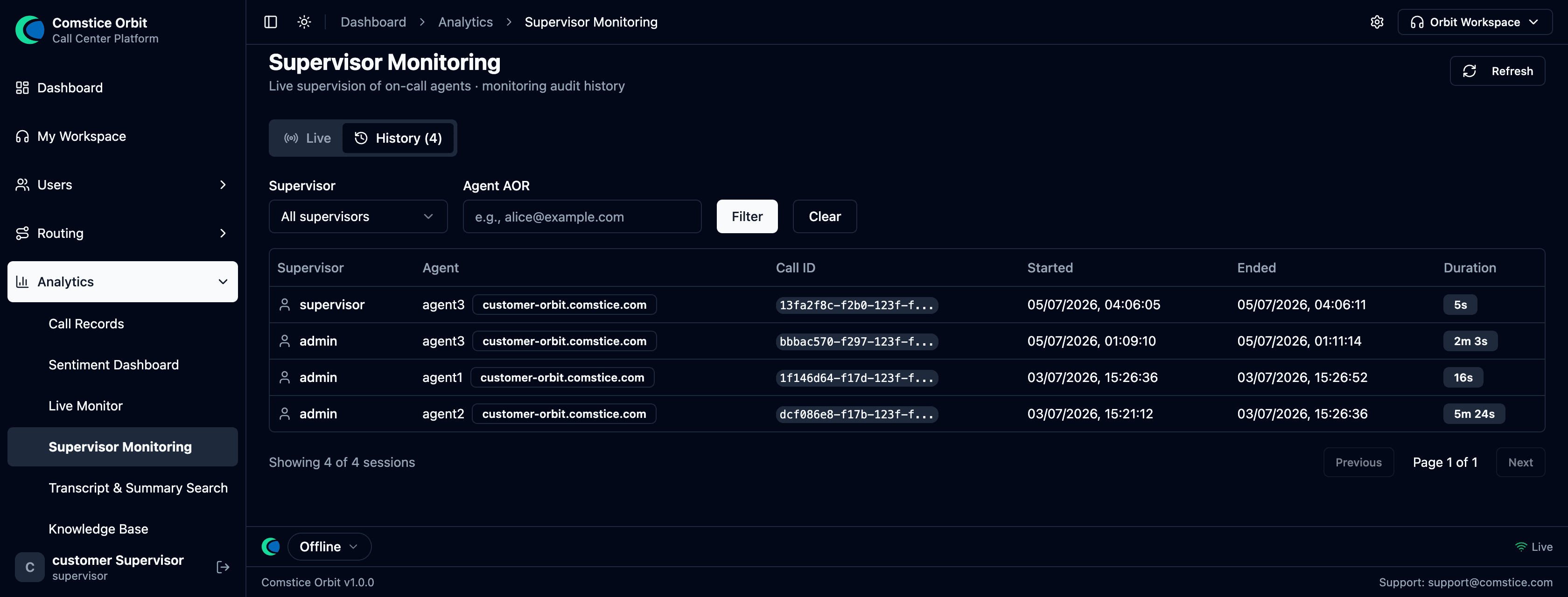Expand the Users menu chevron
This screenshot has height=597, width=1568.
click(x=223, y=184)
